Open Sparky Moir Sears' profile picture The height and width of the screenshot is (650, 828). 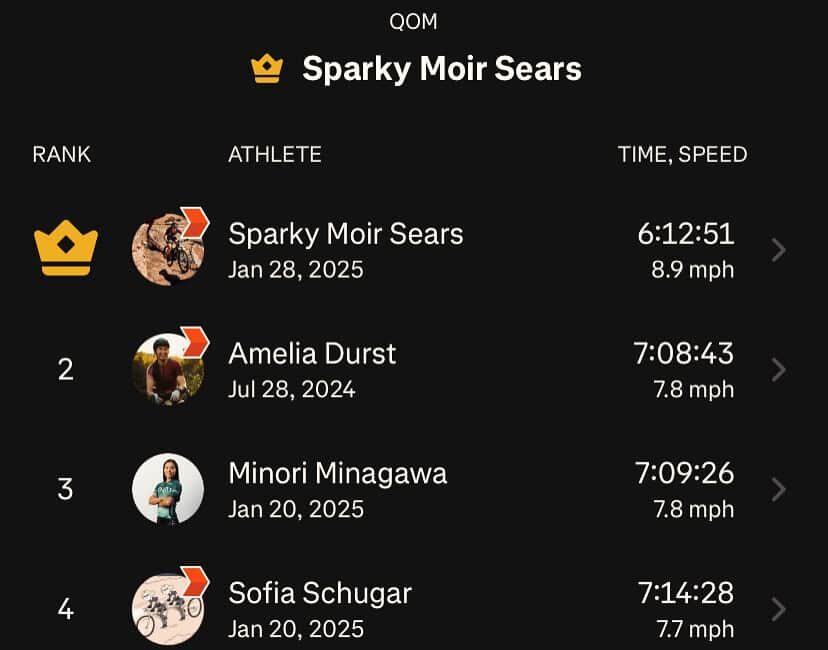167,248
